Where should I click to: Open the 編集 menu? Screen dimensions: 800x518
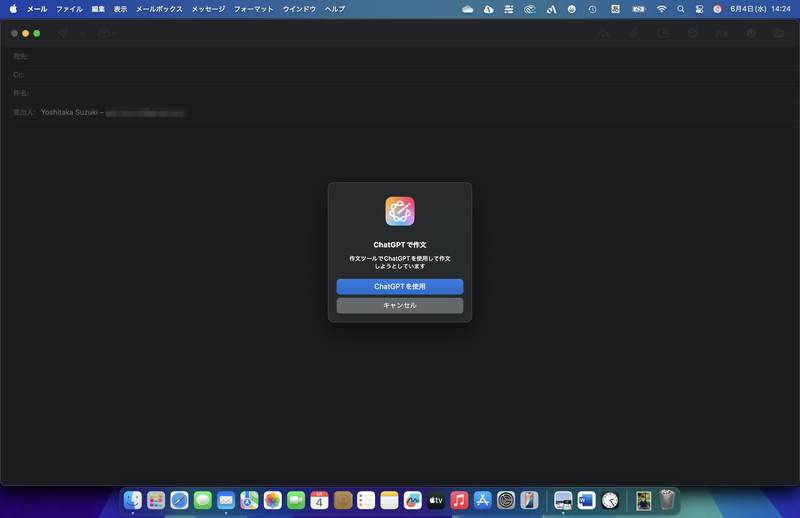pos(98,9)
